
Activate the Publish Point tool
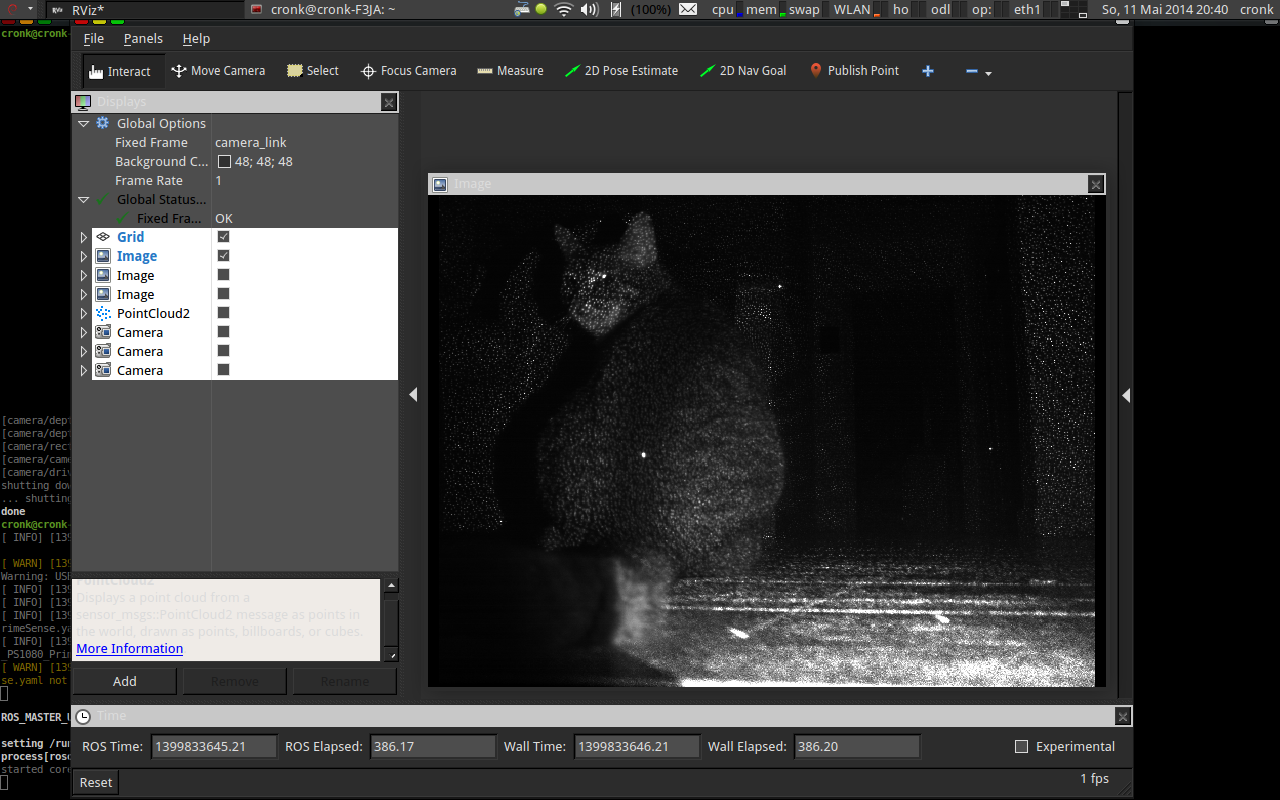854,71
